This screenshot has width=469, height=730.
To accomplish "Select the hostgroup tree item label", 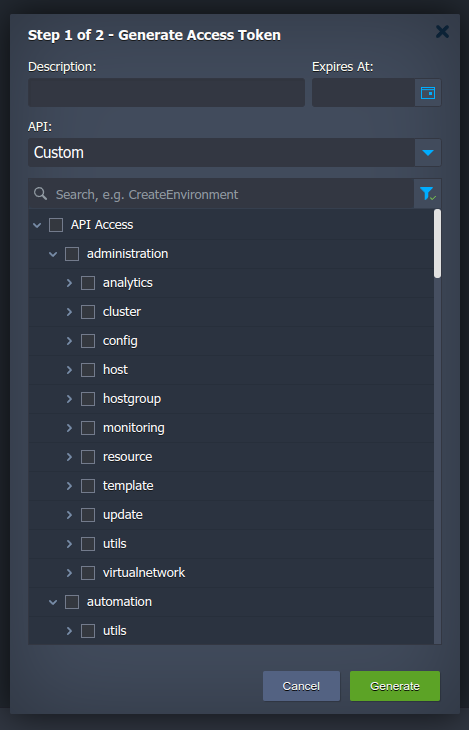I will pos(132,399).
